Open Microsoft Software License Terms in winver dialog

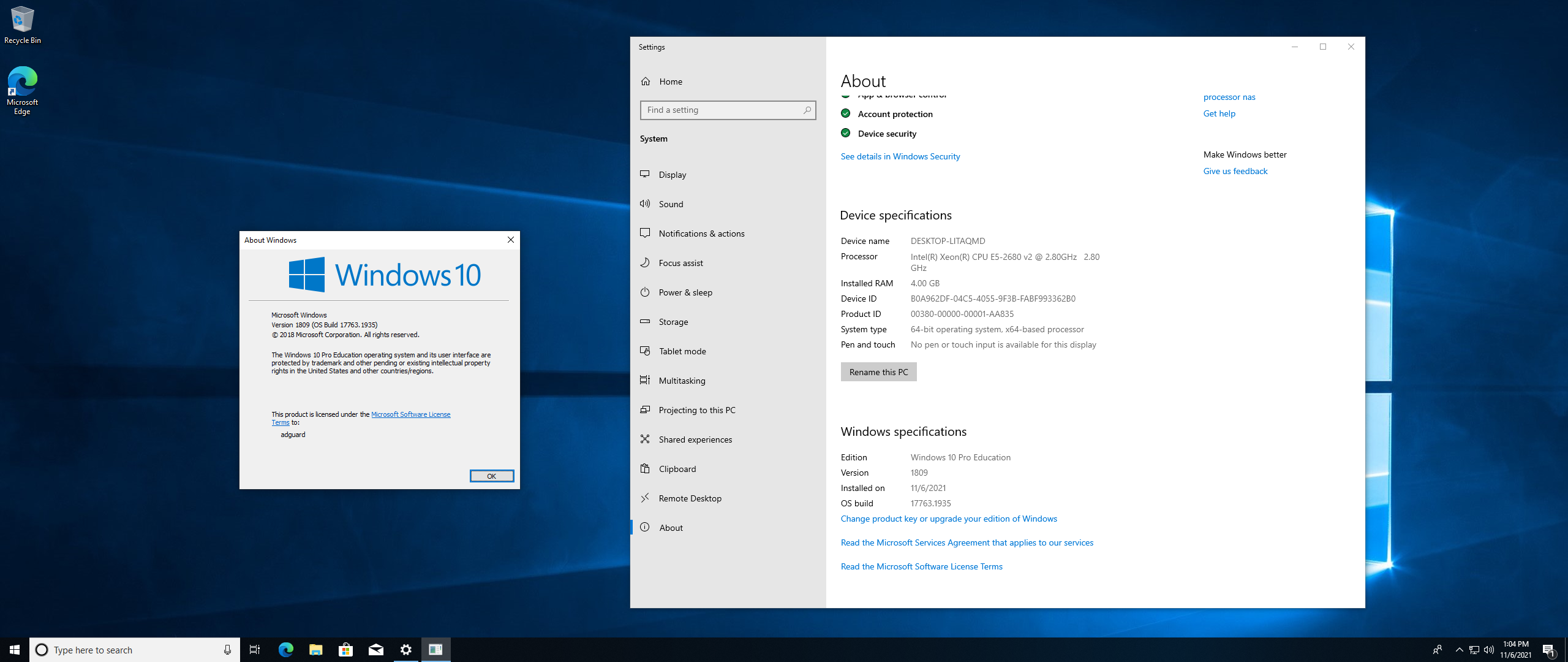(410, 414)
